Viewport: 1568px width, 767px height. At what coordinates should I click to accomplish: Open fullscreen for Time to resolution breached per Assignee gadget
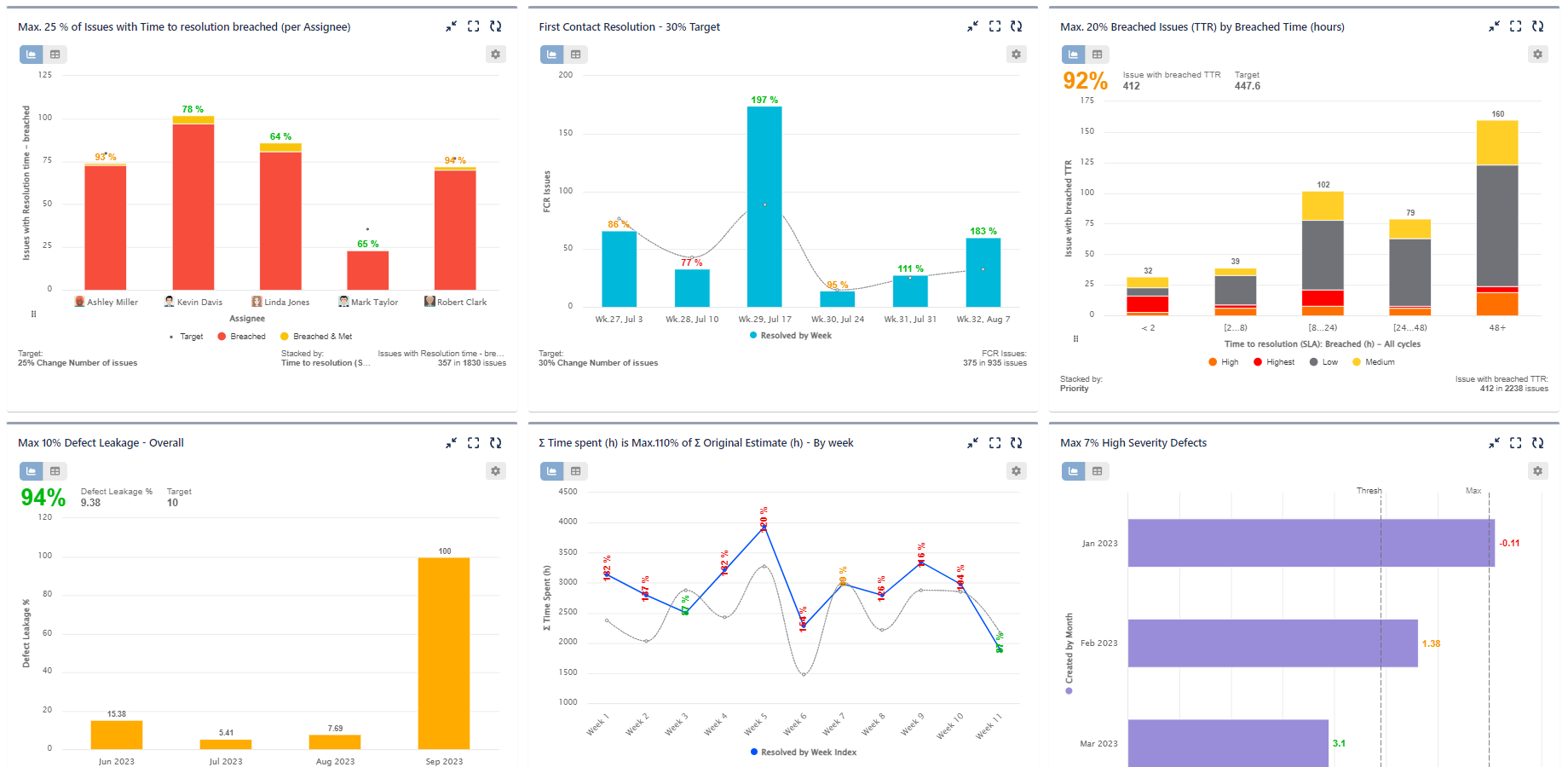473,26
